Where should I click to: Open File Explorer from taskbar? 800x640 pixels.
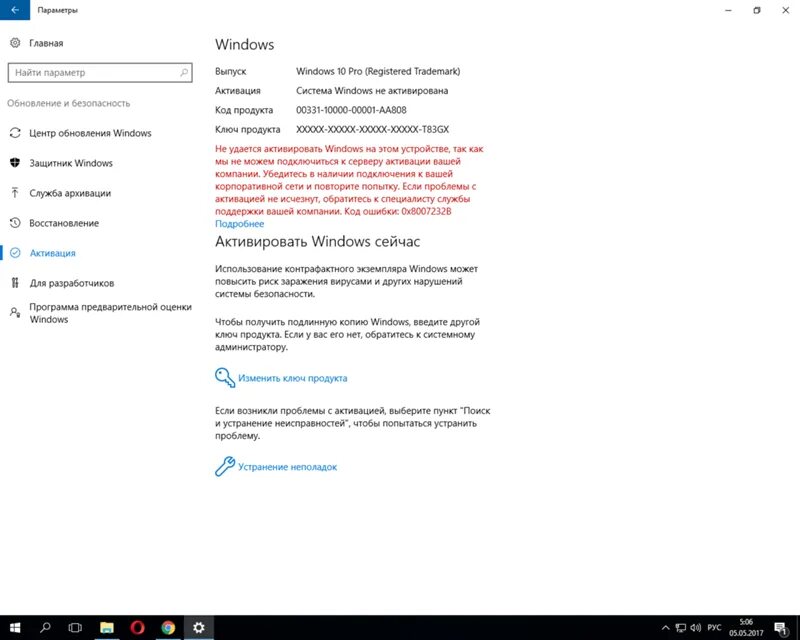[107, 628]
